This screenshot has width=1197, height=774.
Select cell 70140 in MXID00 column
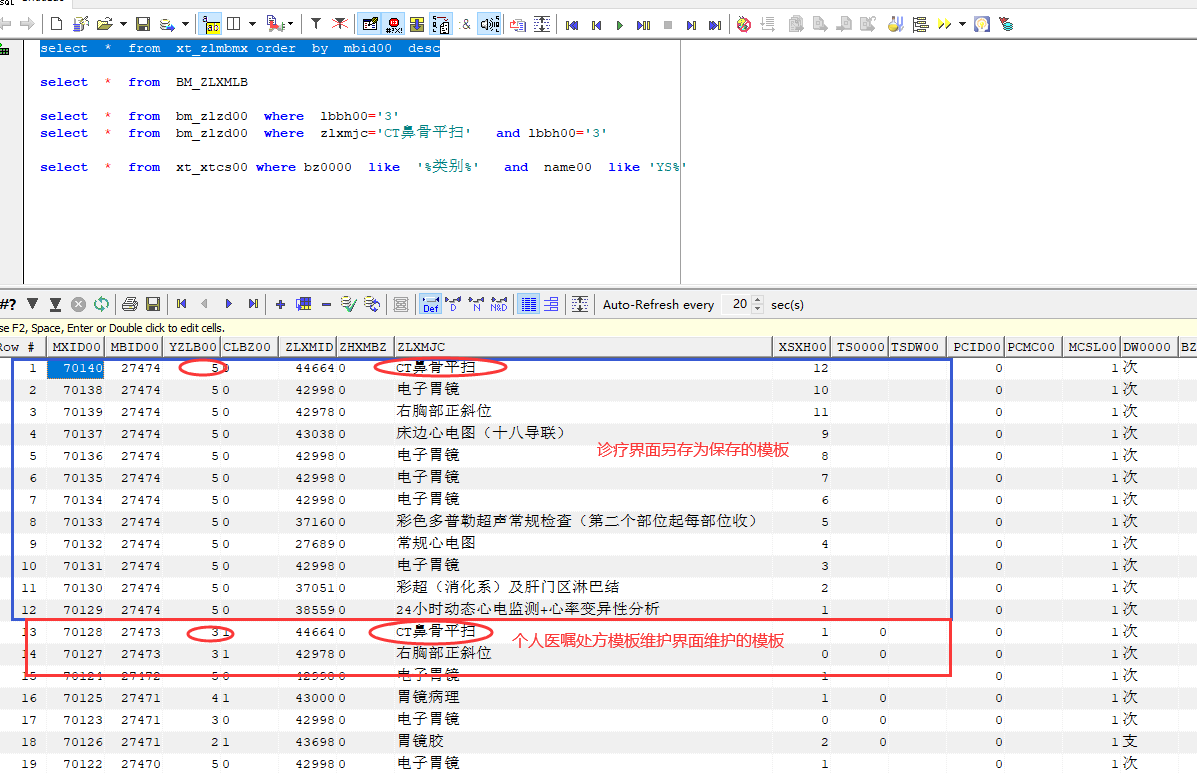coord(76,368)
